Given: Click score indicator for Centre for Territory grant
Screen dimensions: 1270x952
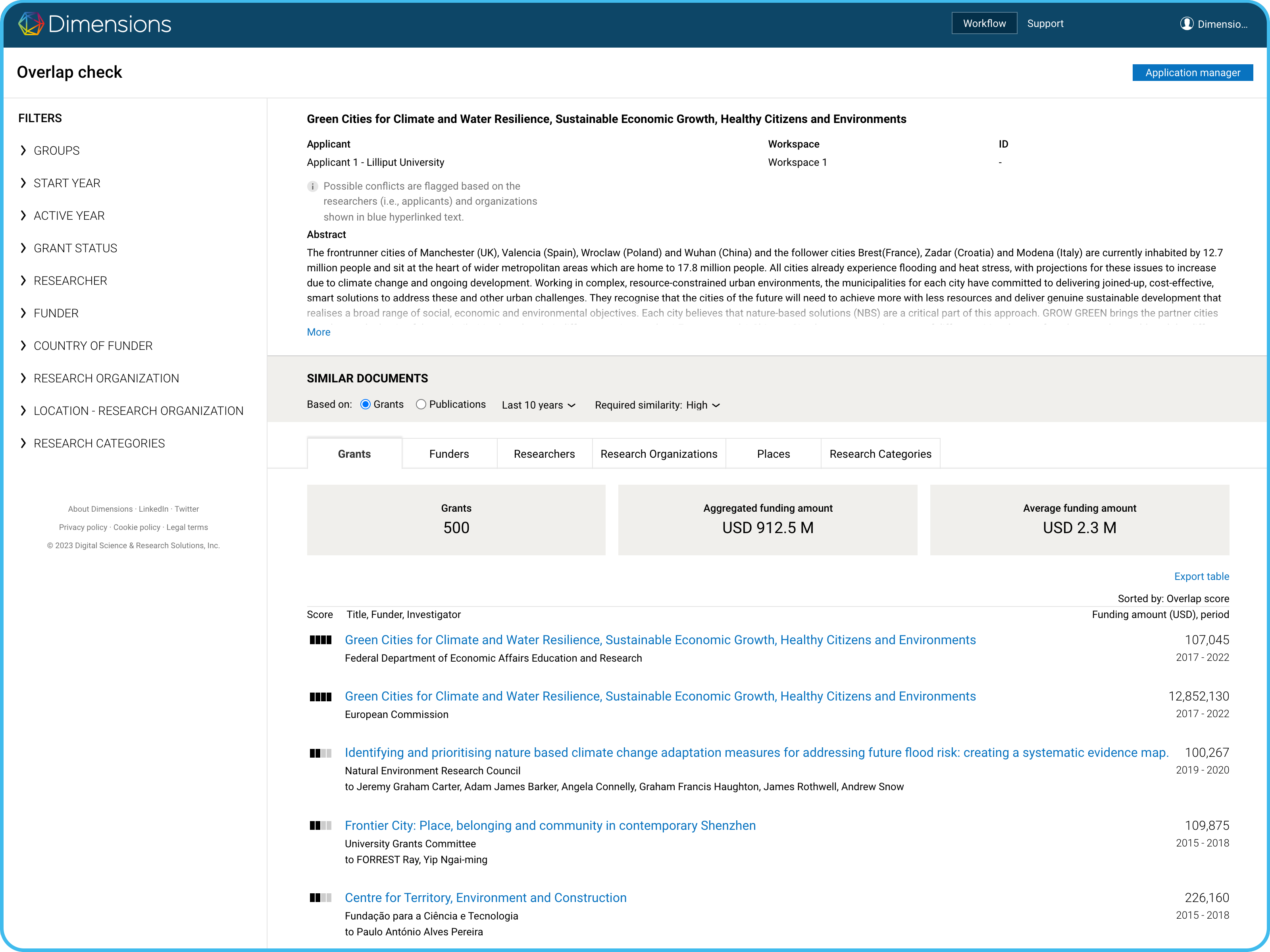Looking at the screenshot, I should point(320,898).
